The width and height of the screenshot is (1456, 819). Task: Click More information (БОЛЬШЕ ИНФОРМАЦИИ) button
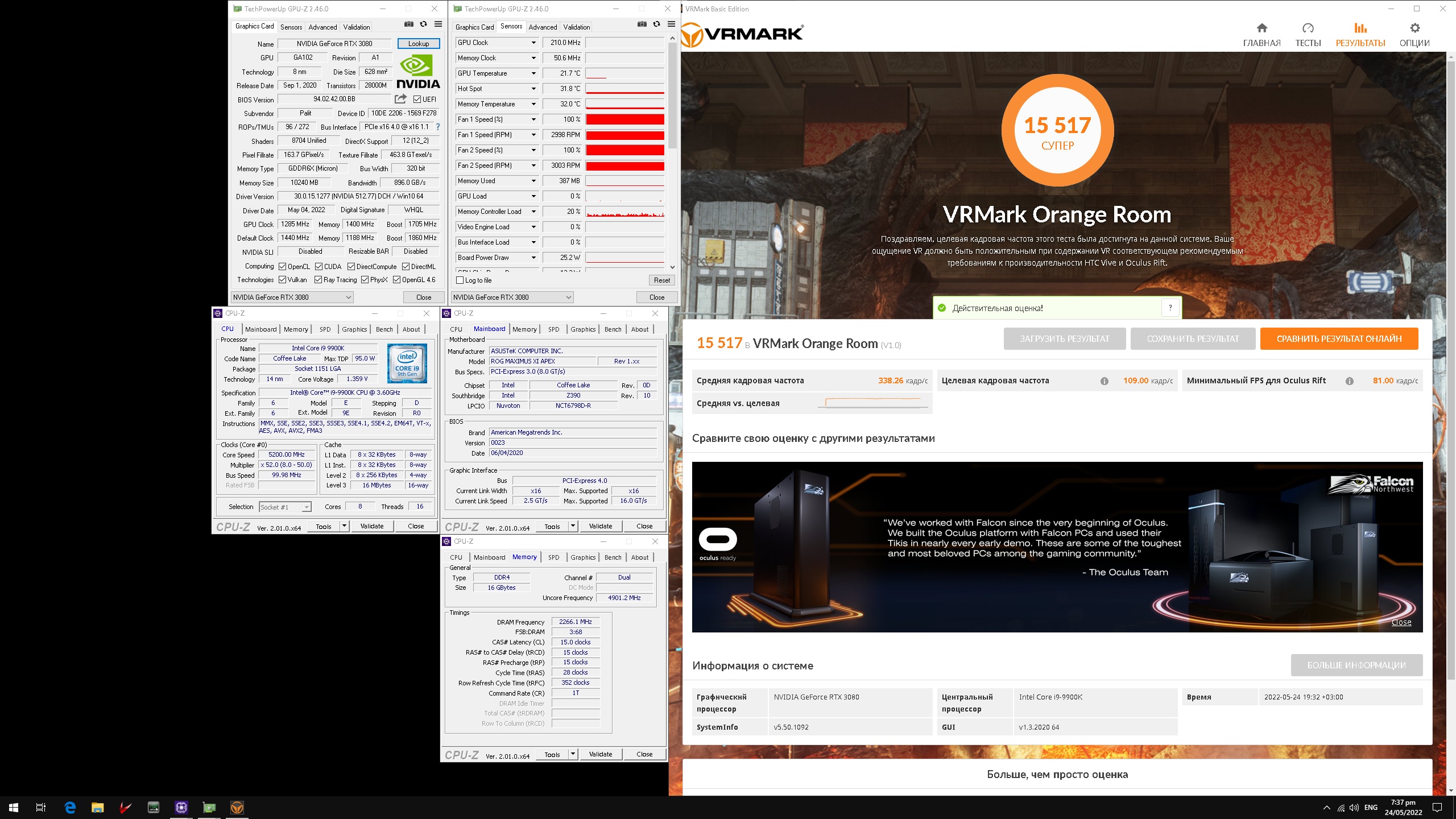(1356, 665)
